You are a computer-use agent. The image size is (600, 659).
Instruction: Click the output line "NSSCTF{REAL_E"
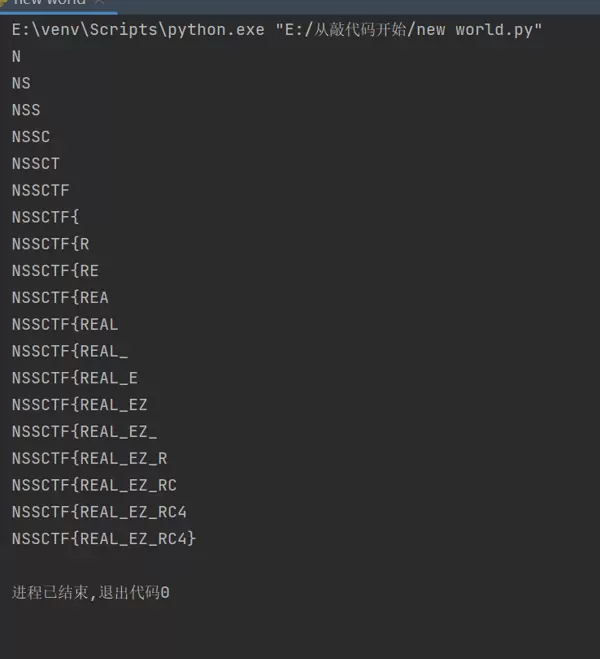pos(75,378)
